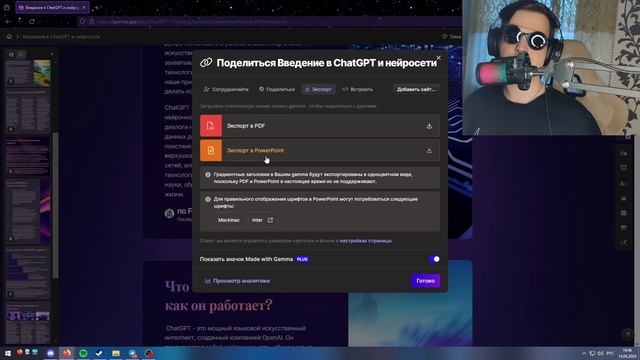Switch to the Поделиться tab
The width and height of the screenshot is (640, 360).
click(x=277, y=89)
